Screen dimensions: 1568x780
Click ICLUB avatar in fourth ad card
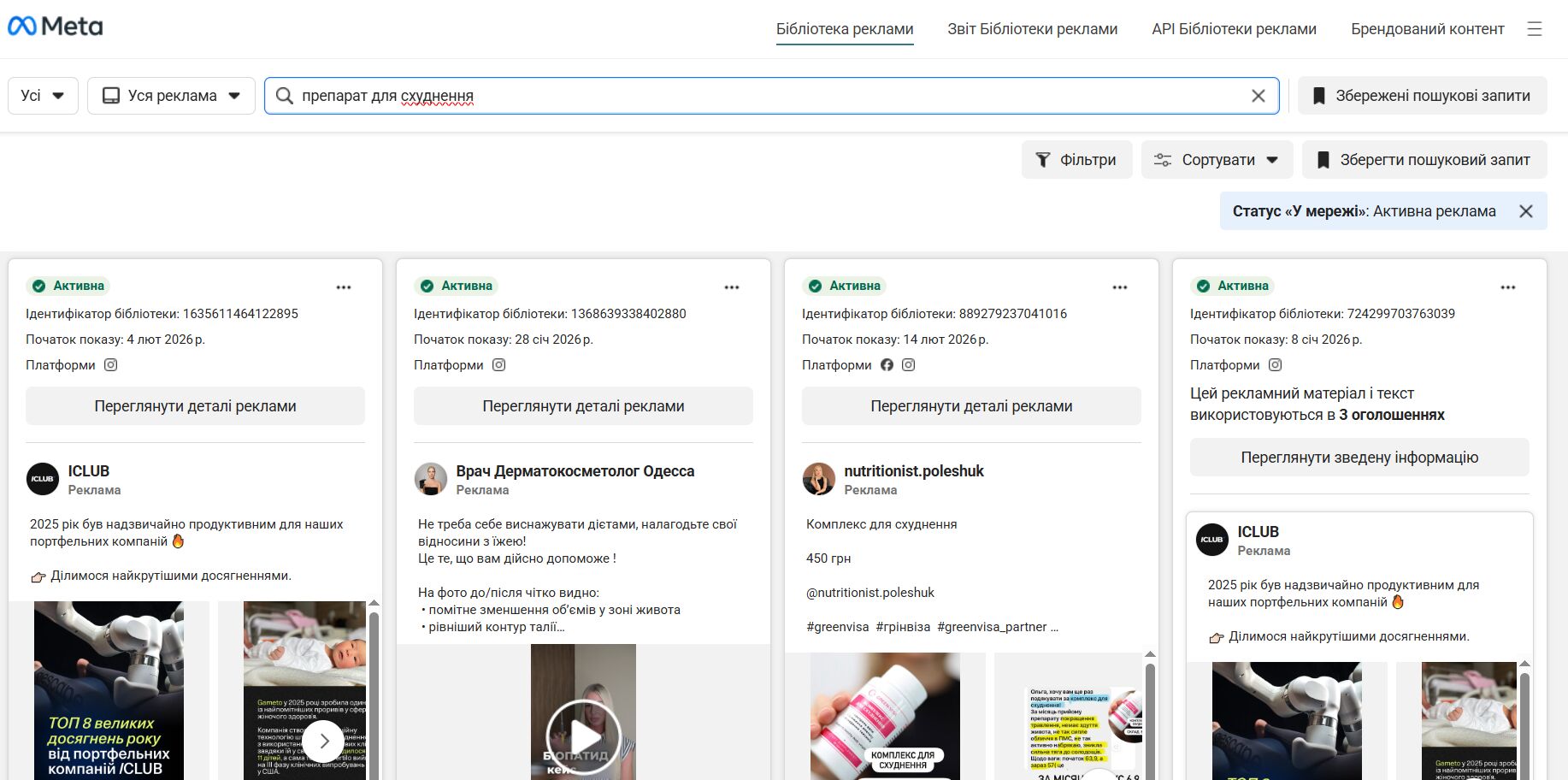tap(1212, 540)
